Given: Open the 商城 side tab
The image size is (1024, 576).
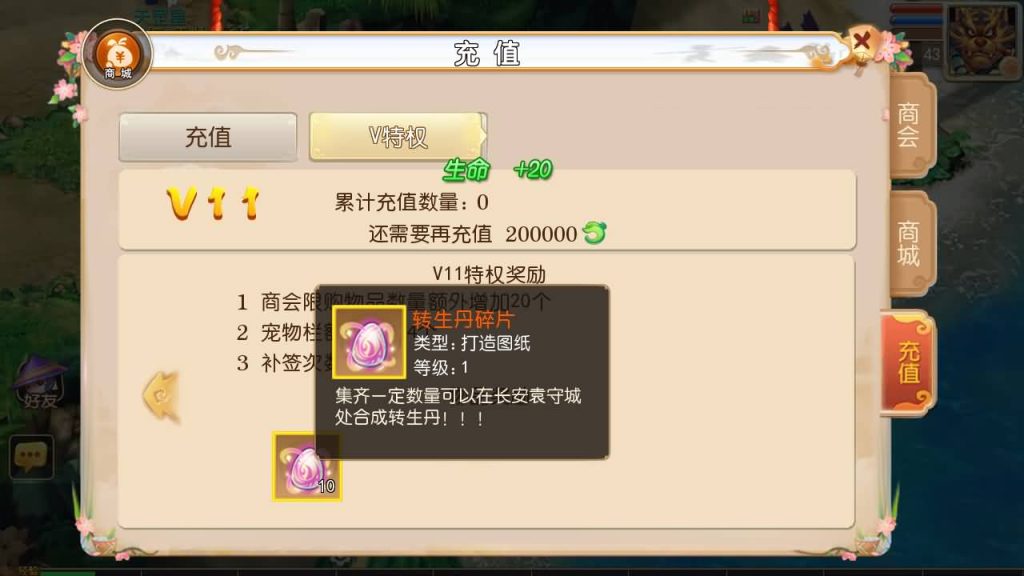Looking at the screenshot, I should click(x=910, y=243).
